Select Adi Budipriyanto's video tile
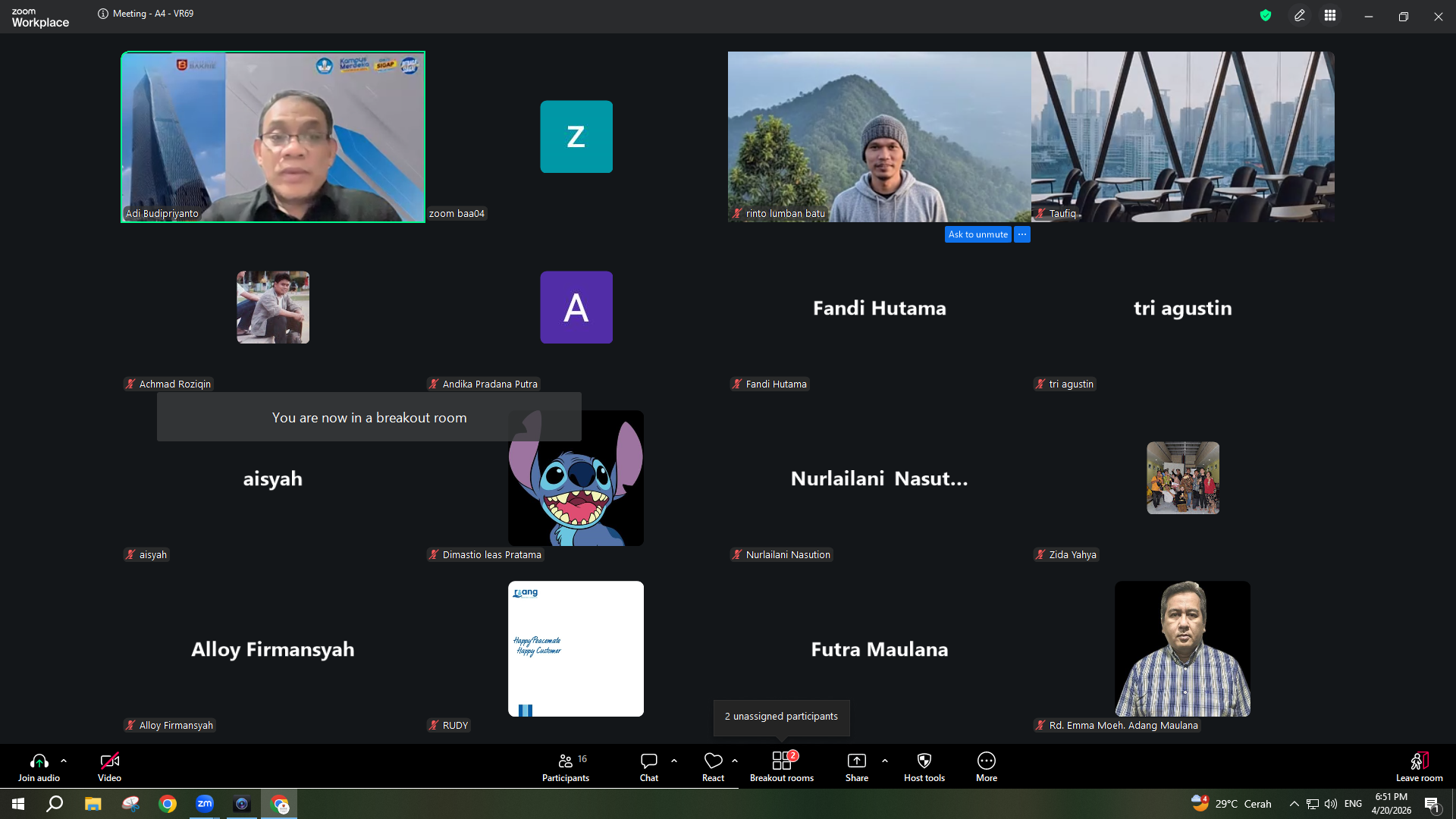1456x819 pixels. click(x=273, y=137)
